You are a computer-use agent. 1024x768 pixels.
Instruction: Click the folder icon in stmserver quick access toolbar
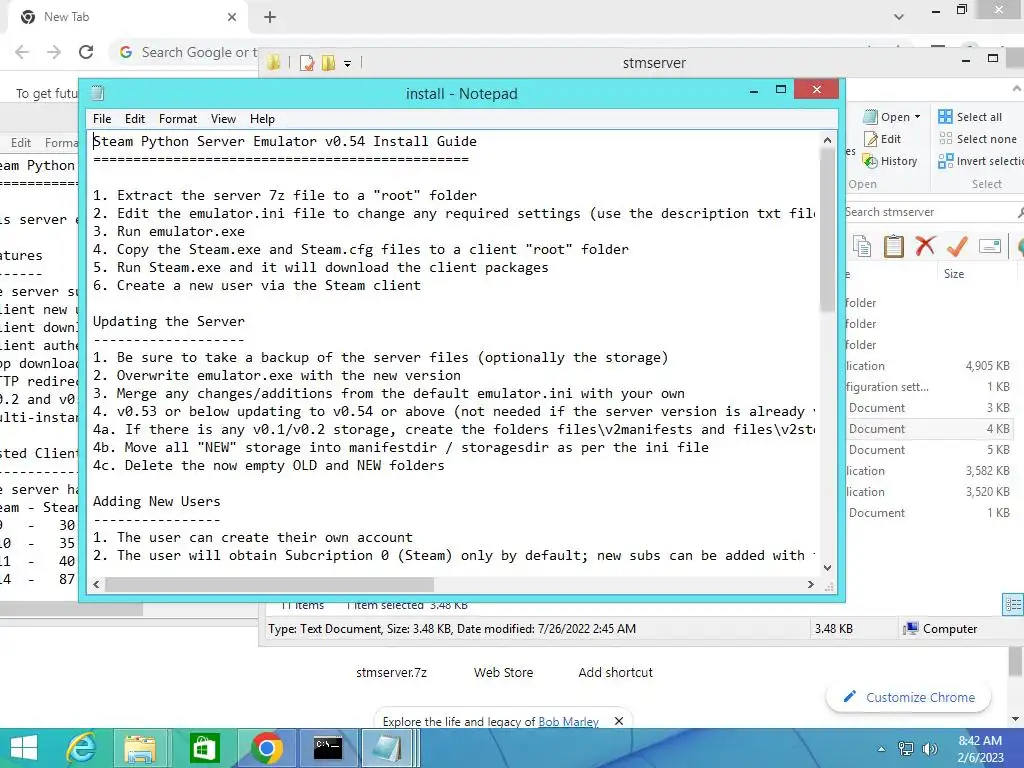point(274,63)
